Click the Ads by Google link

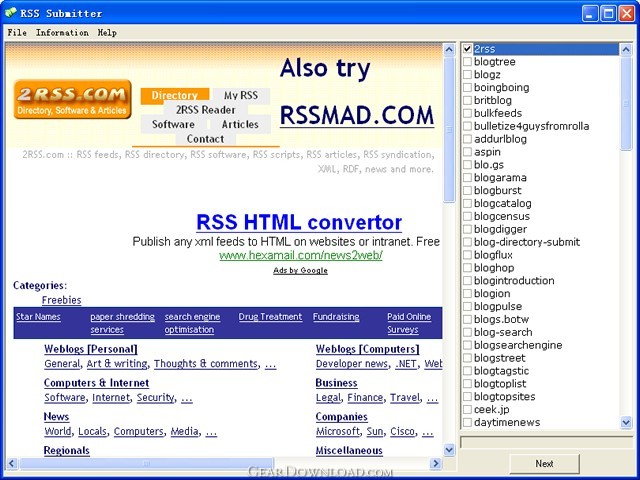coord(300,270)
